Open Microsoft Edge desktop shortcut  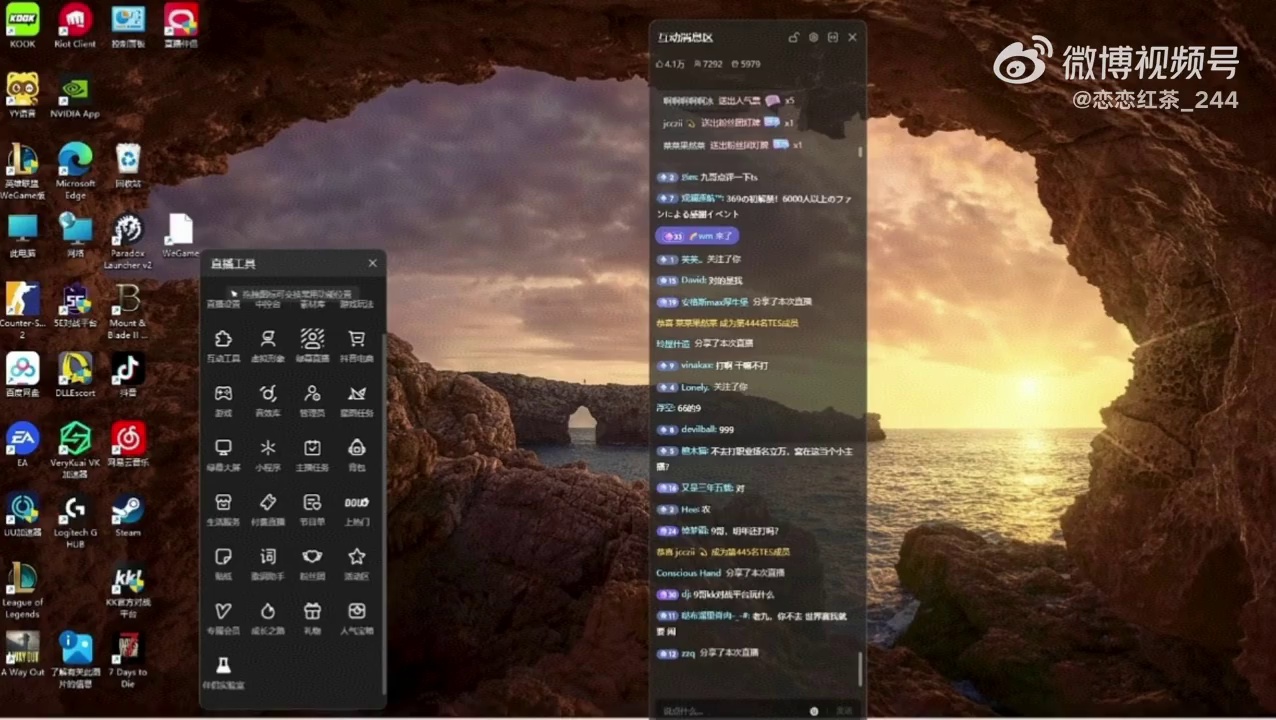pos(75,170)
